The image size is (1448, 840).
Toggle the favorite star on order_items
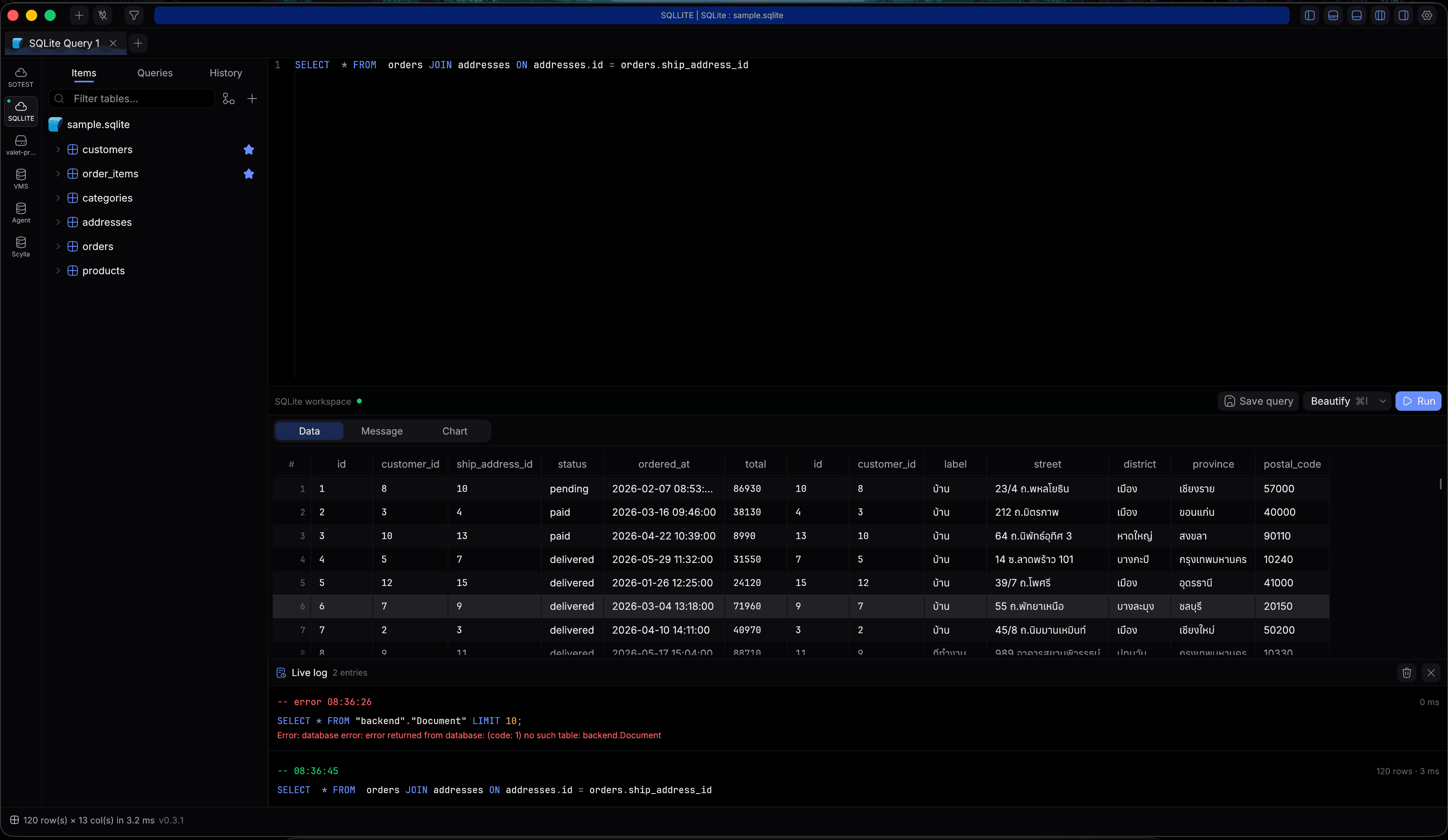[x=249, y=174]
